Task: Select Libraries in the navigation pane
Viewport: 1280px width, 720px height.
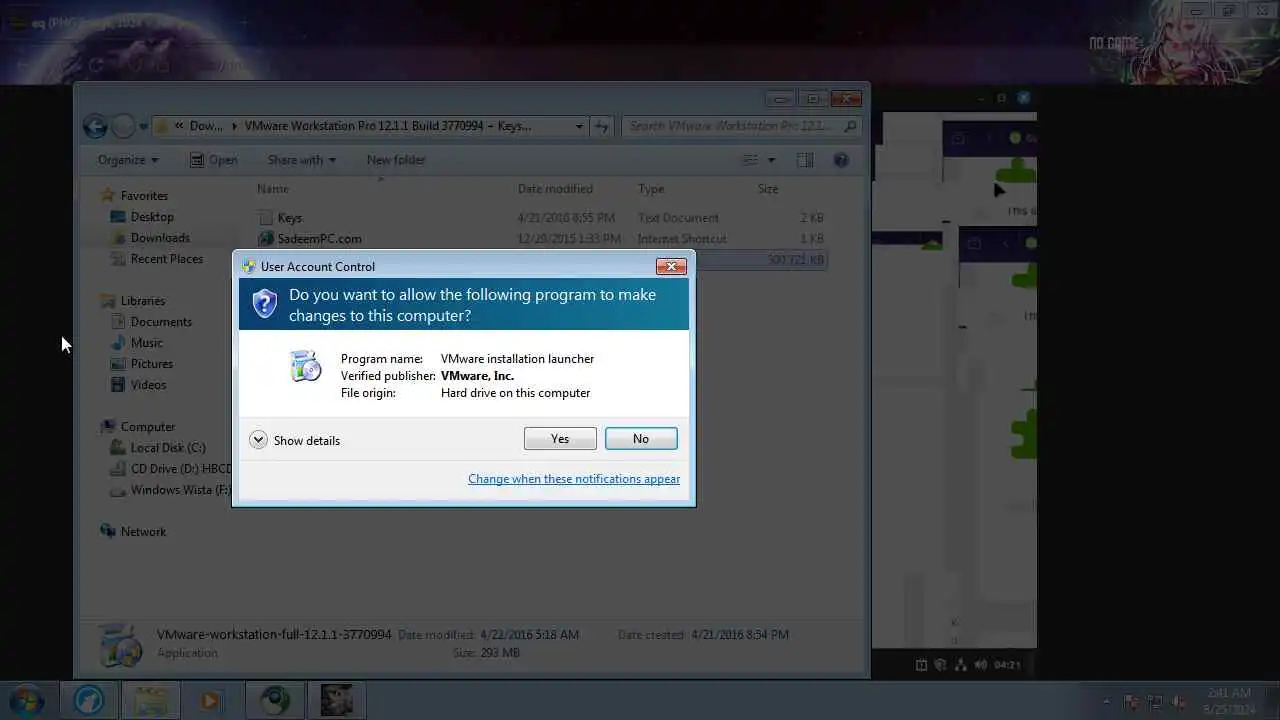Action: coord(143,301)
